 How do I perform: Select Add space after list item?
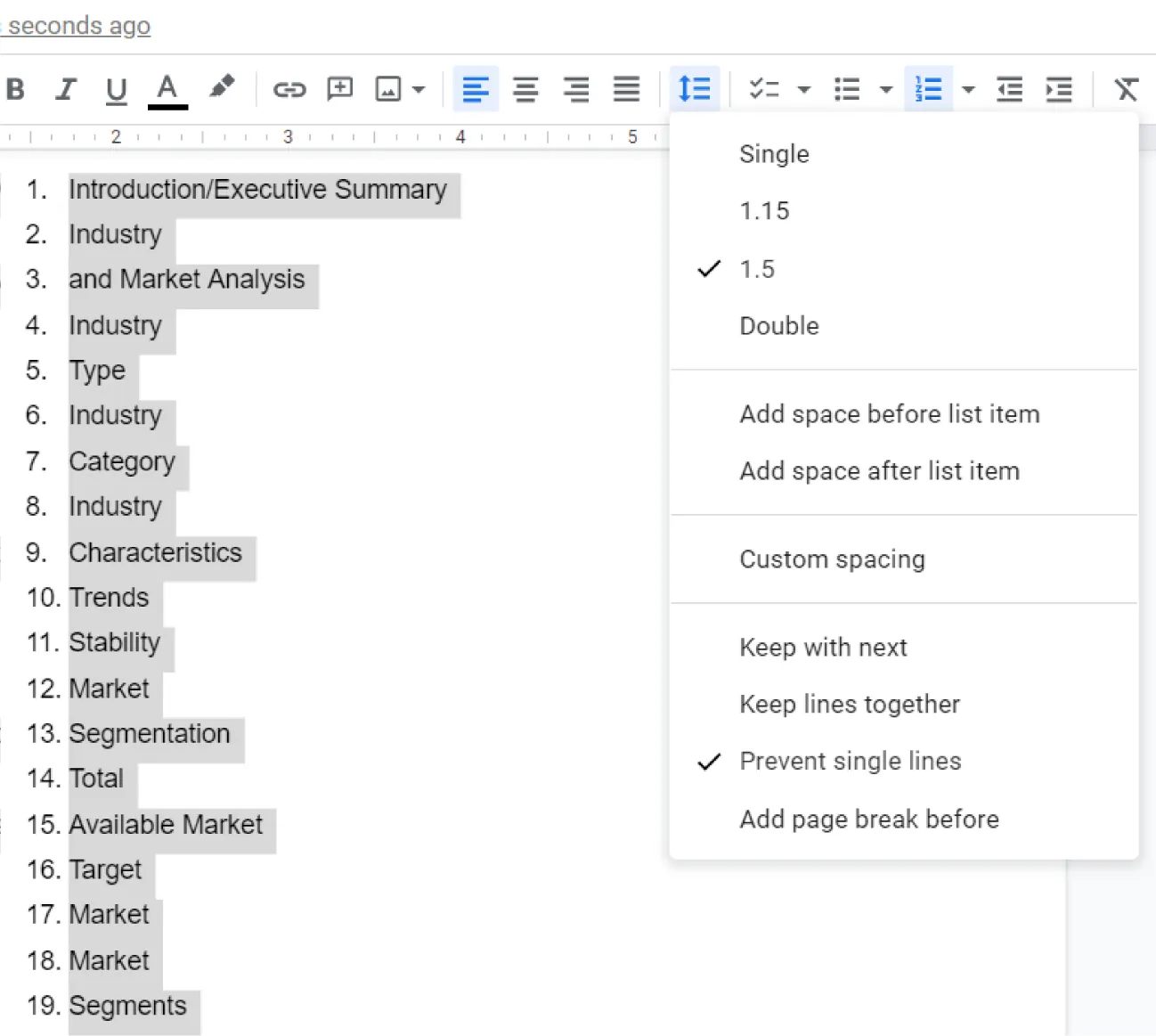(879, 471)
